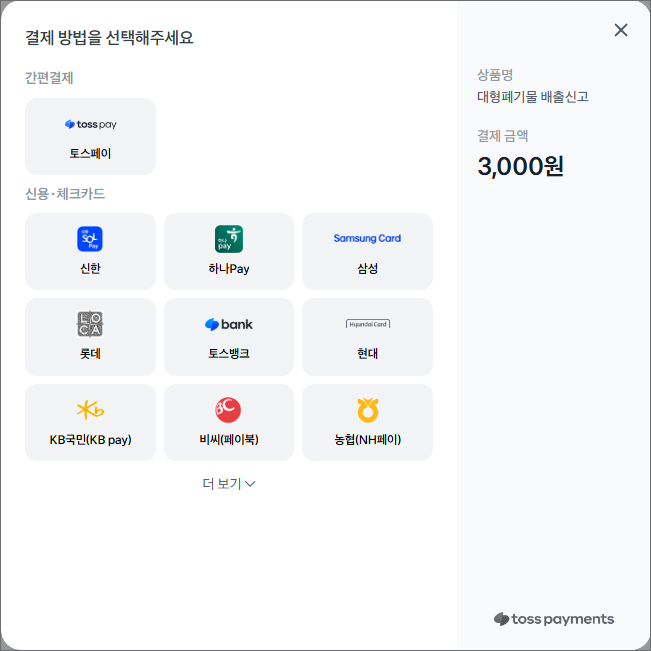This screenshot has width=651, height=651.
Task: Select the Lotte LOCA card icon
Action: point(90,324)
